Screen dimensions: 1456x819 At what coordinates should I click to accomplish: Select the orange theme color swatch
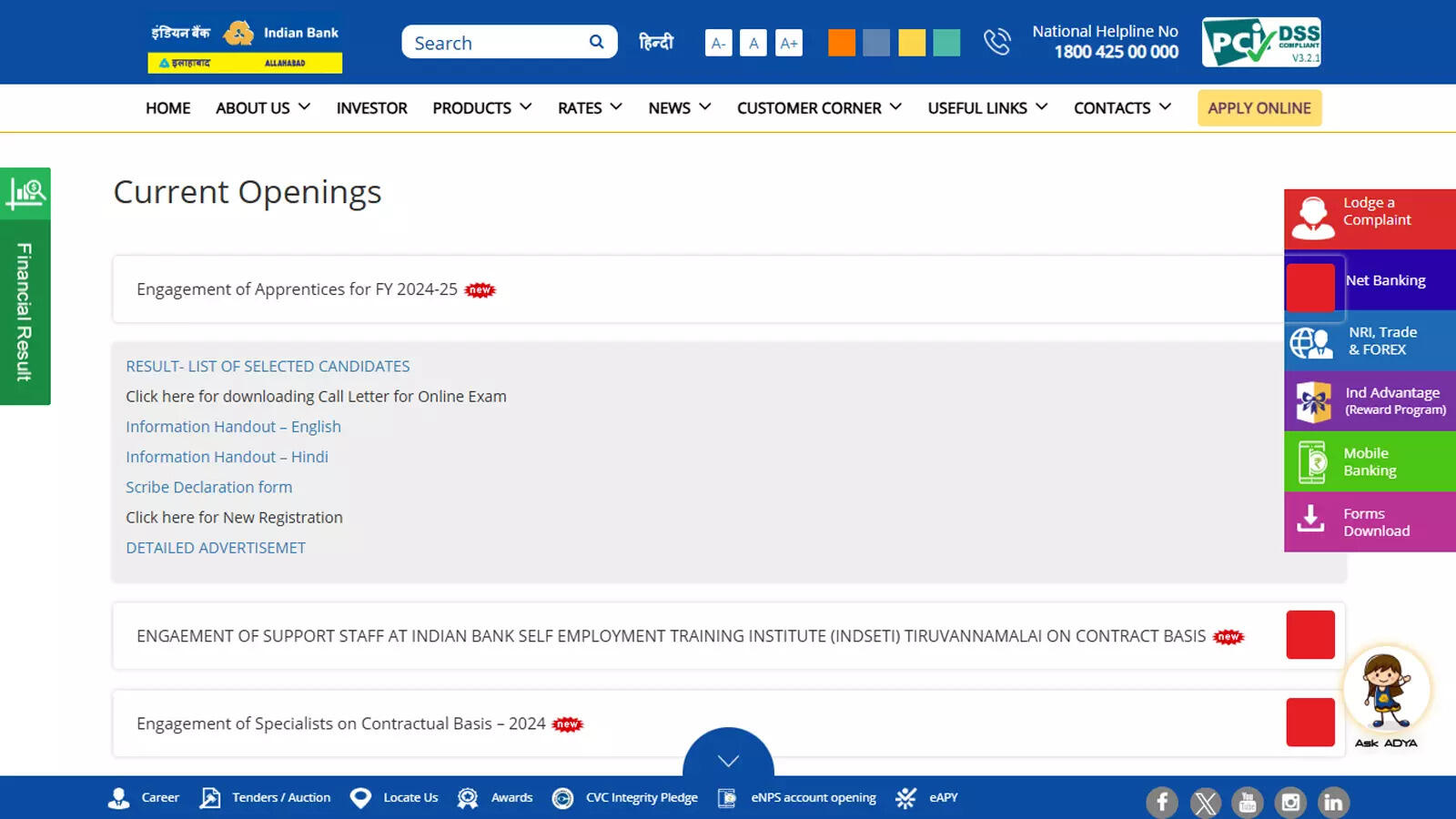(x=842, y=42)
